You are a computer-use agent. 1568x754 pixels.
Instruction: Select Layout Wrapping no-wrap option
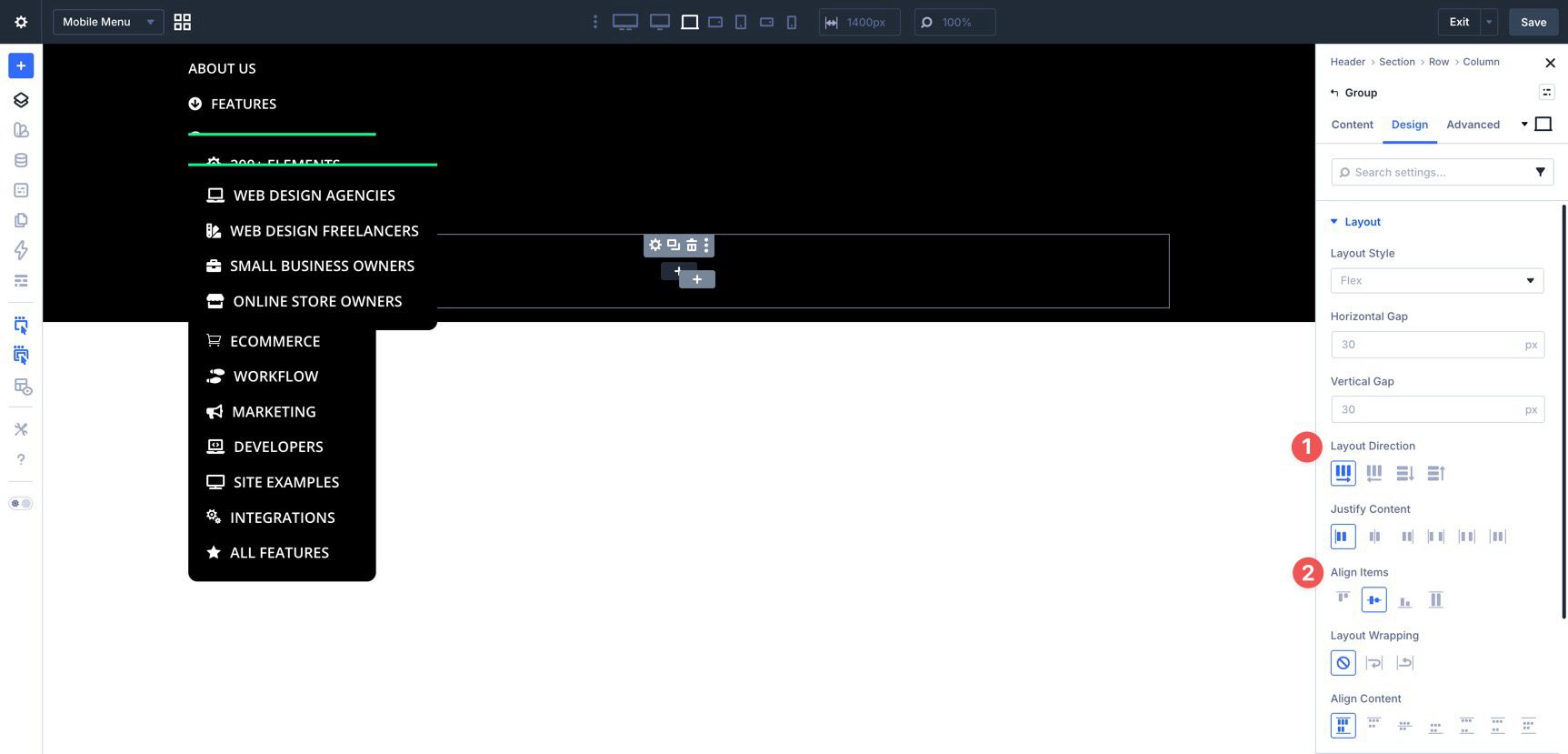click(x=1343, y=663)
